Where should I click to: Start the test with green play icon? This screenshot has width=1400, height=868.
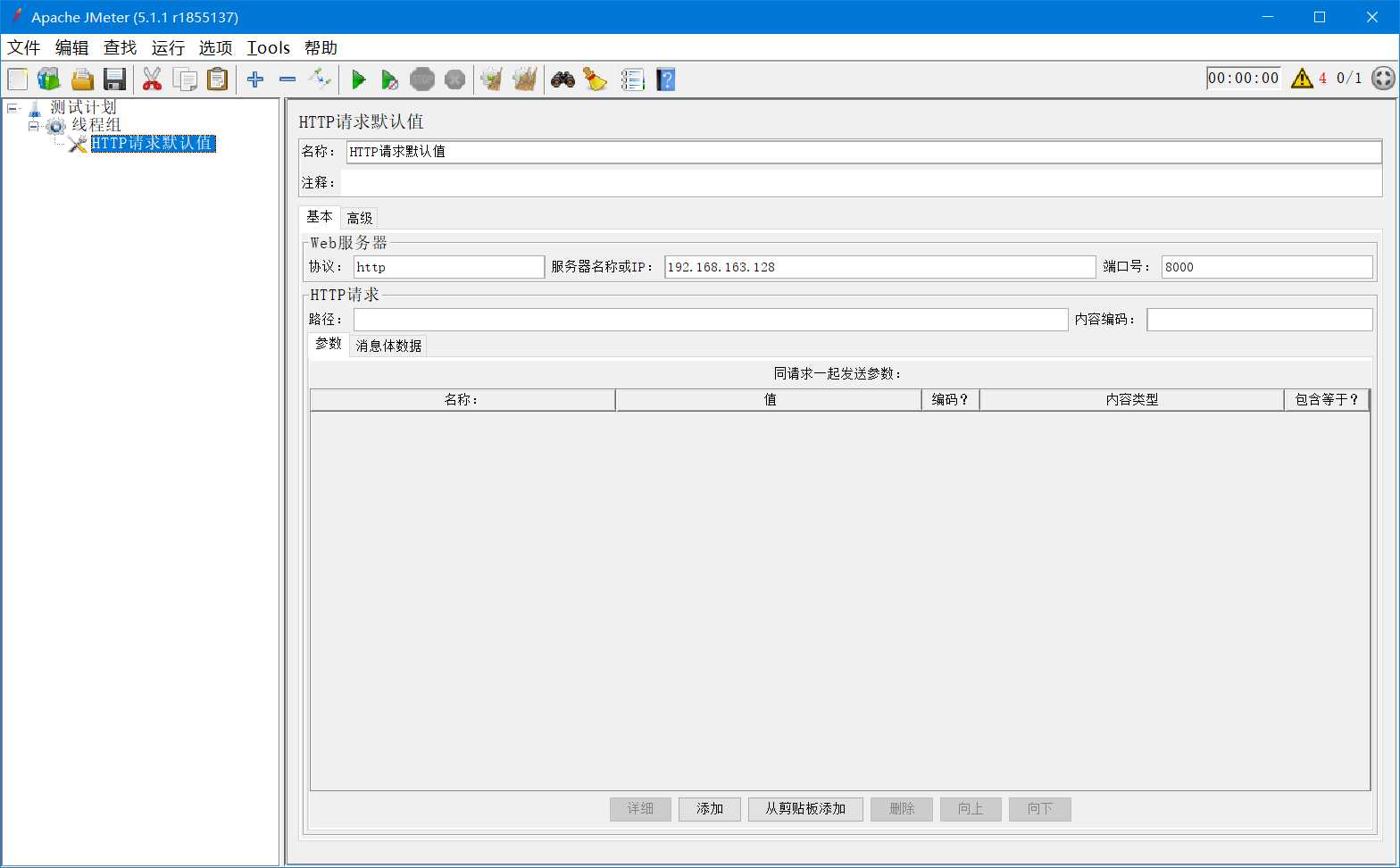coord(358,79)
